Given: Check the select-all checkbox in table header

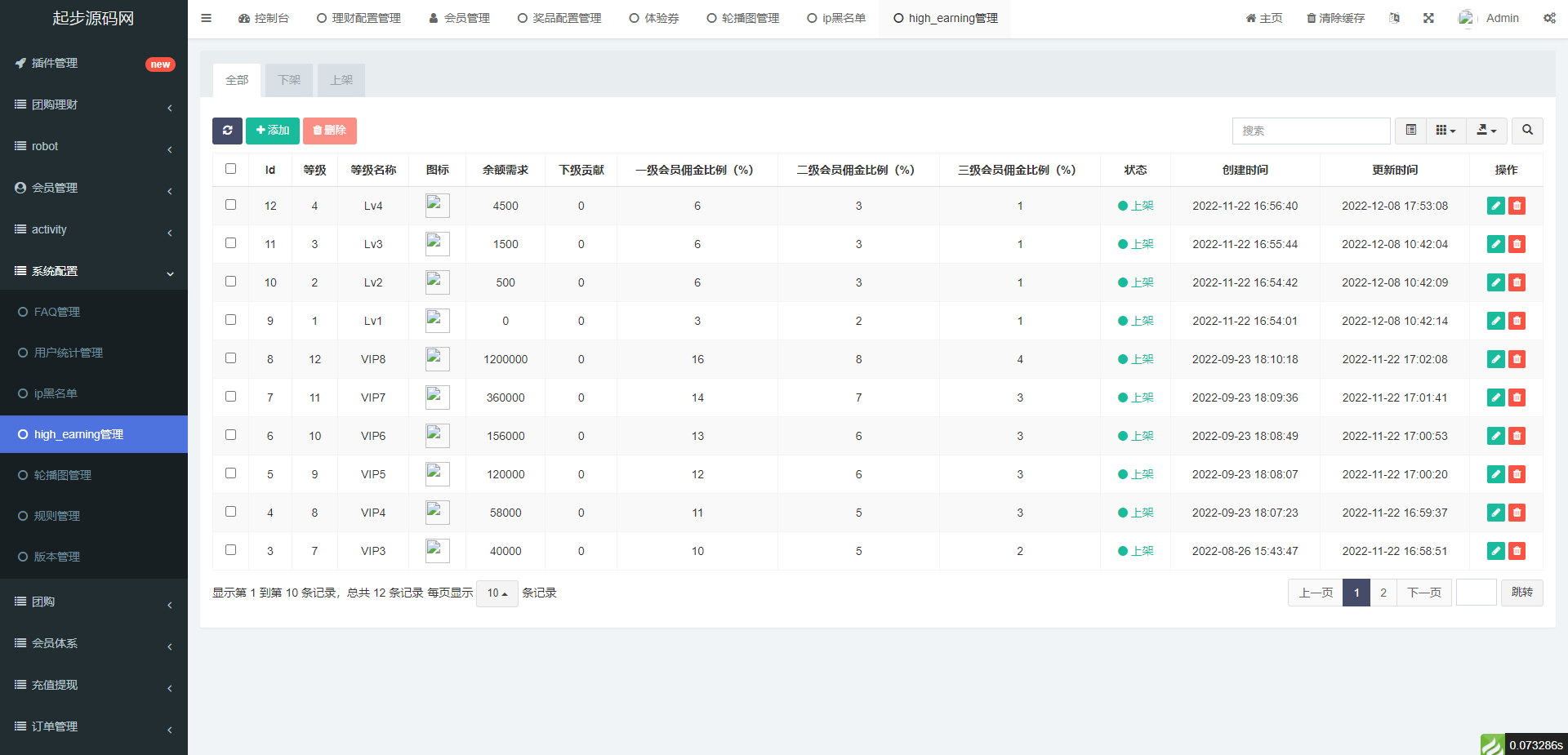Looking at the screenshot, I should [x=230, y=169].
